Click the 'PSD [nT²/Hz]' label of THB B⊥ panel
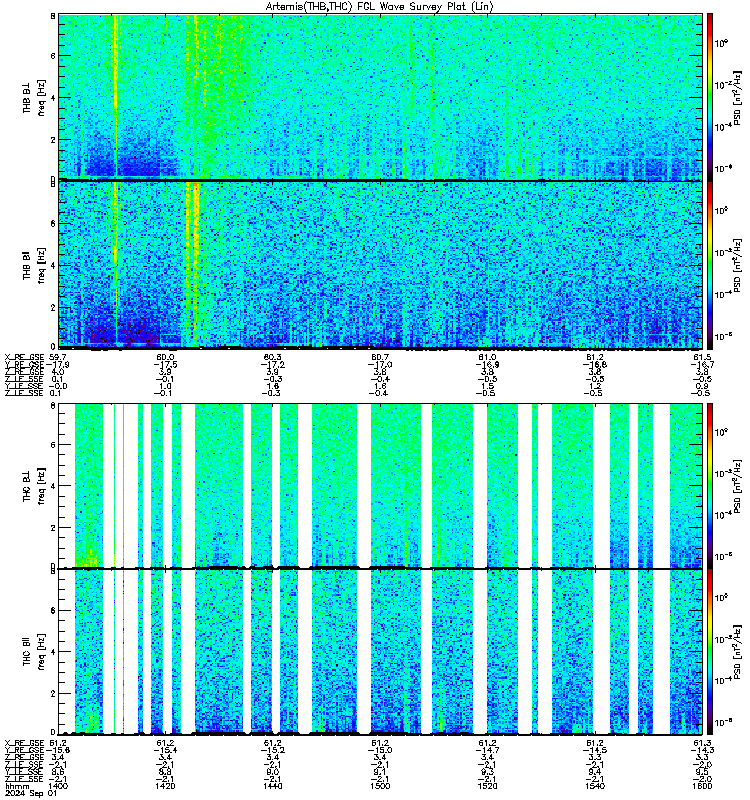The image size is (750, 800). (737, 97)
